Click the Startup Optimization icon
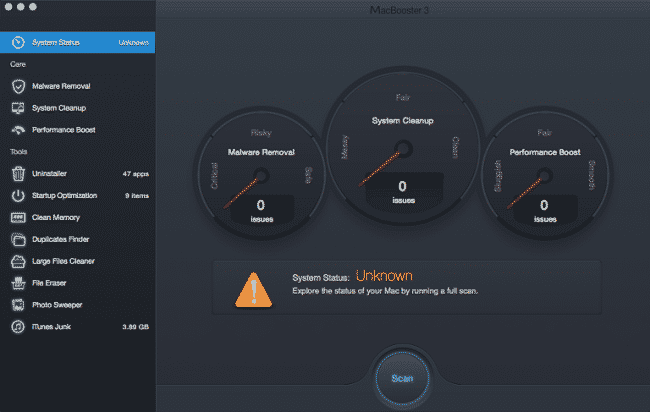 18,195
